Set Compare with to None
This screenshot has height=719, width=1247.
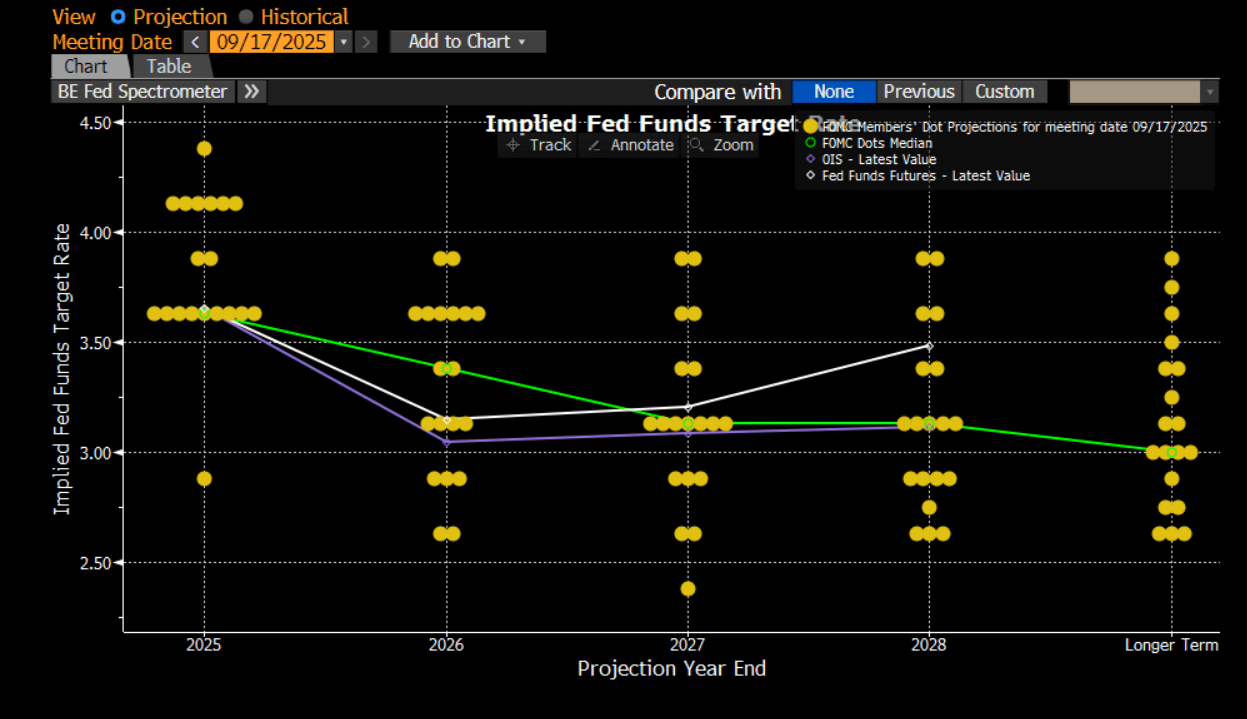[x=833, y=92]
